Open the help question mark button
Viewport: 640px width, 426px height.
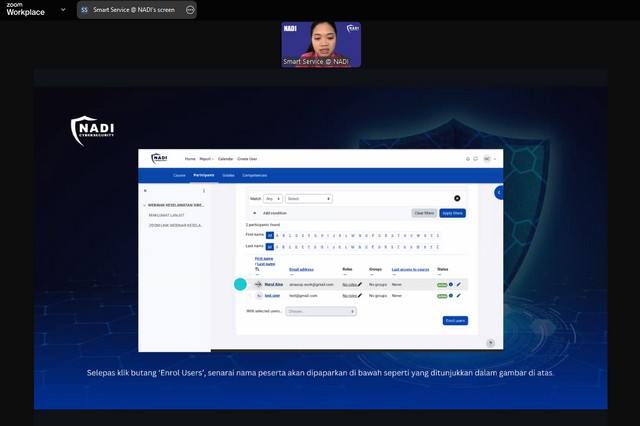pos(490,343)
